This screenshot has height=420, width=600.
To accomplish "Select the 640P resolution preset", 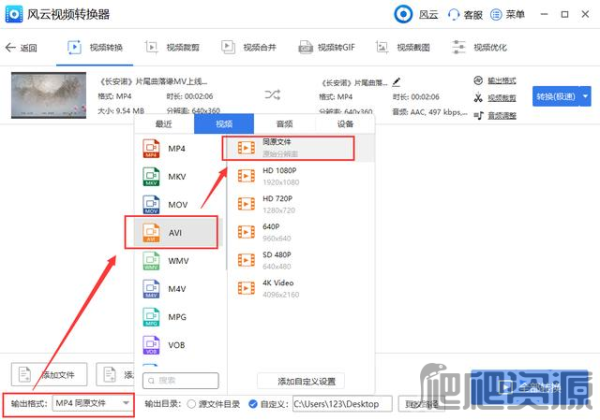I will click(x=301, y=232).
